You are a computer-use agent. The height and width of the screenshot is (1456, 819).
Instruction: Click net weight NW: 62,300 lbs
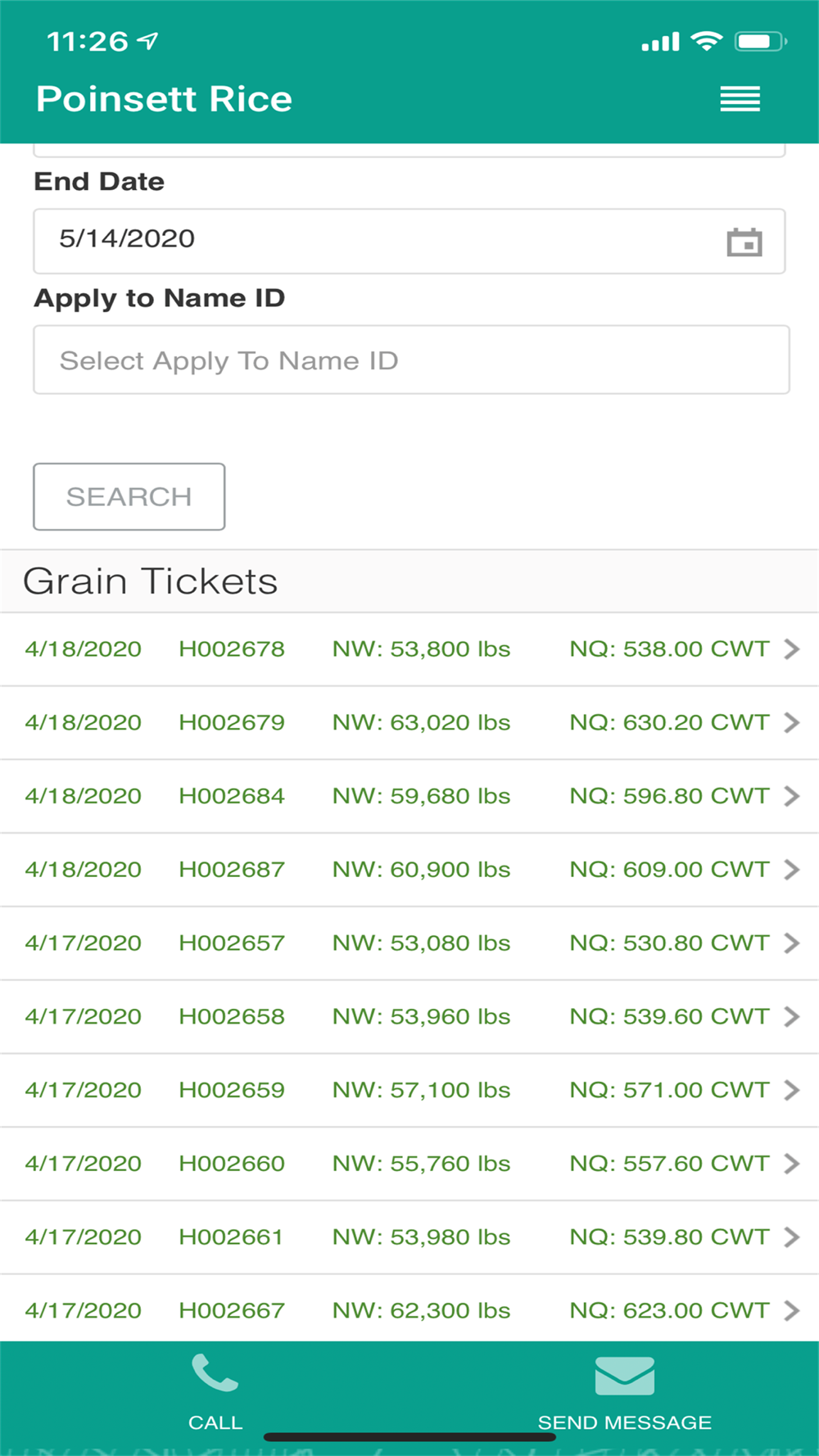pos(421,1311)
